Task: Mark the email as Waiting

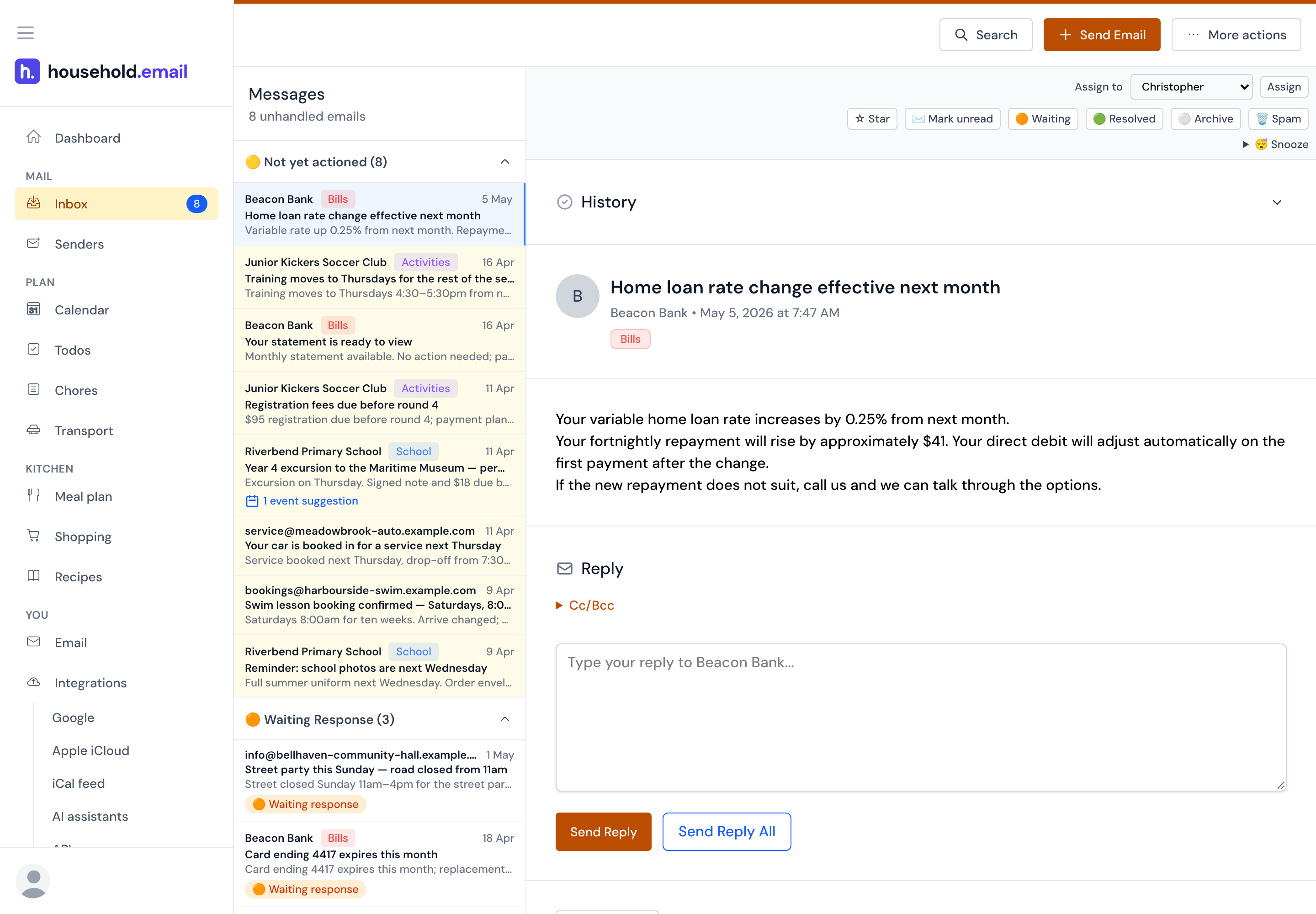Action: tap(1043, 118)
